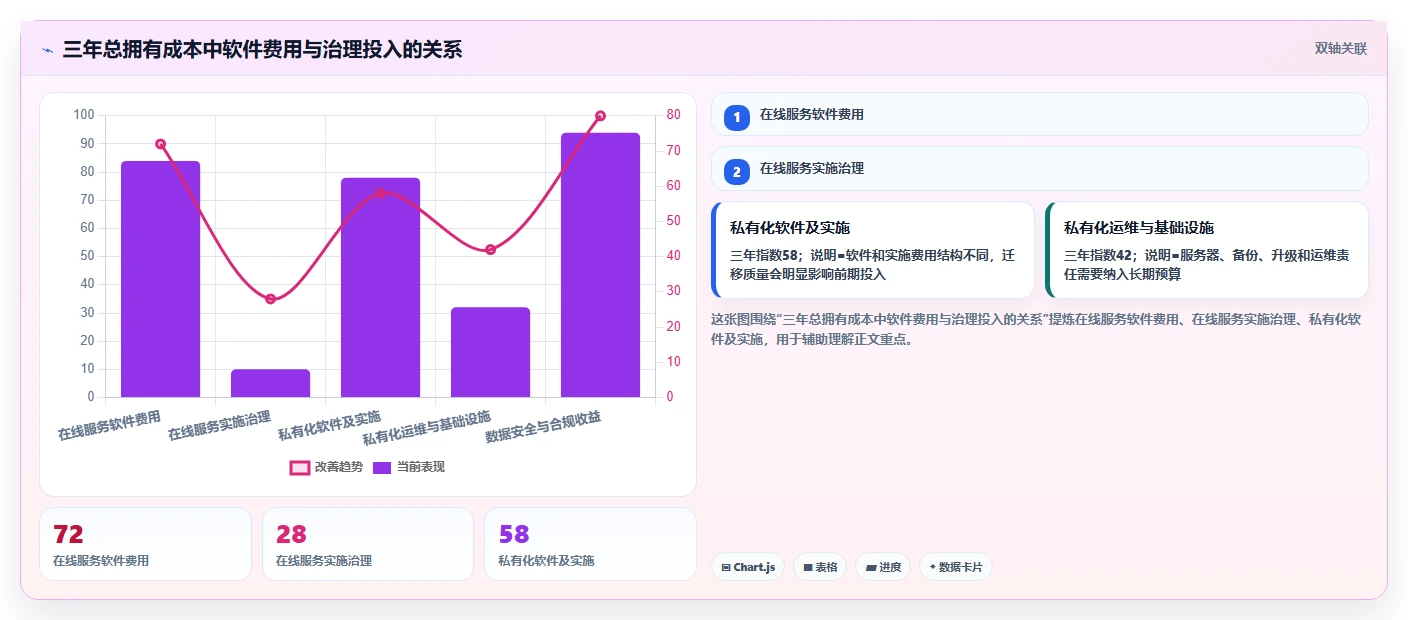This screenshot has width=1408, height=620.
Task: Click the trend line point at 私有化运维与基础设施
Action: click(x=490, y=249)
